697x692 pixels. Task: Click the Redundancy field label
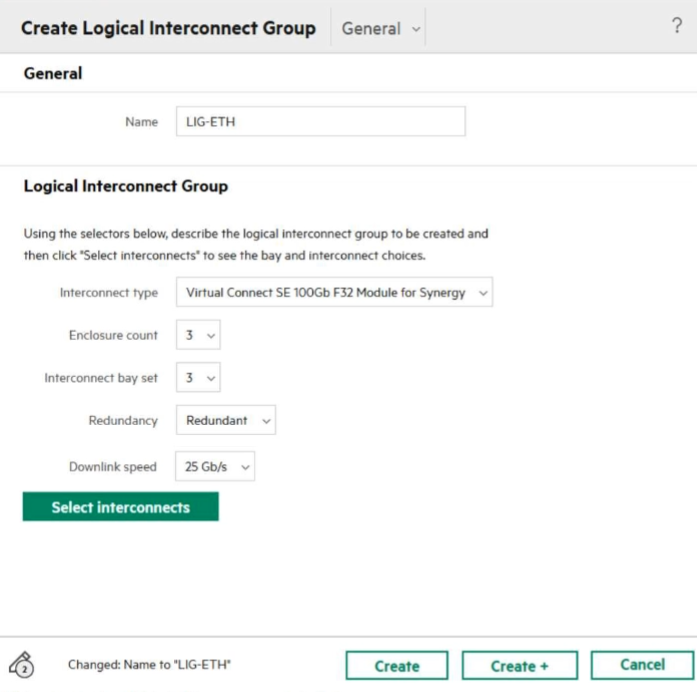tap(123, 421)
